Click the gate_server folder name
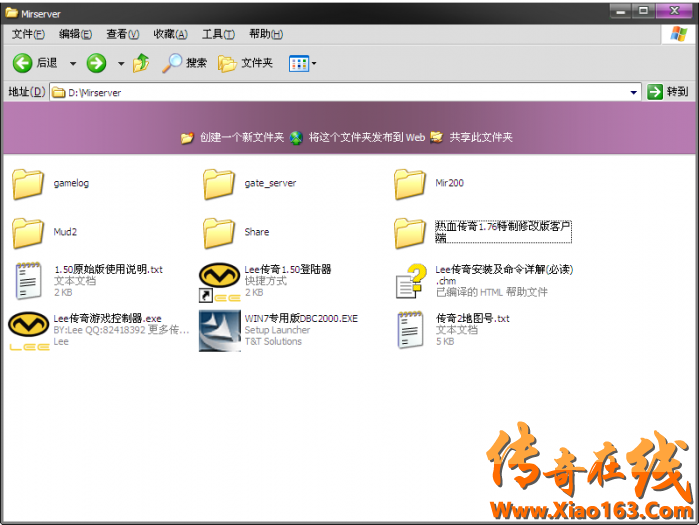 (270, 183)
